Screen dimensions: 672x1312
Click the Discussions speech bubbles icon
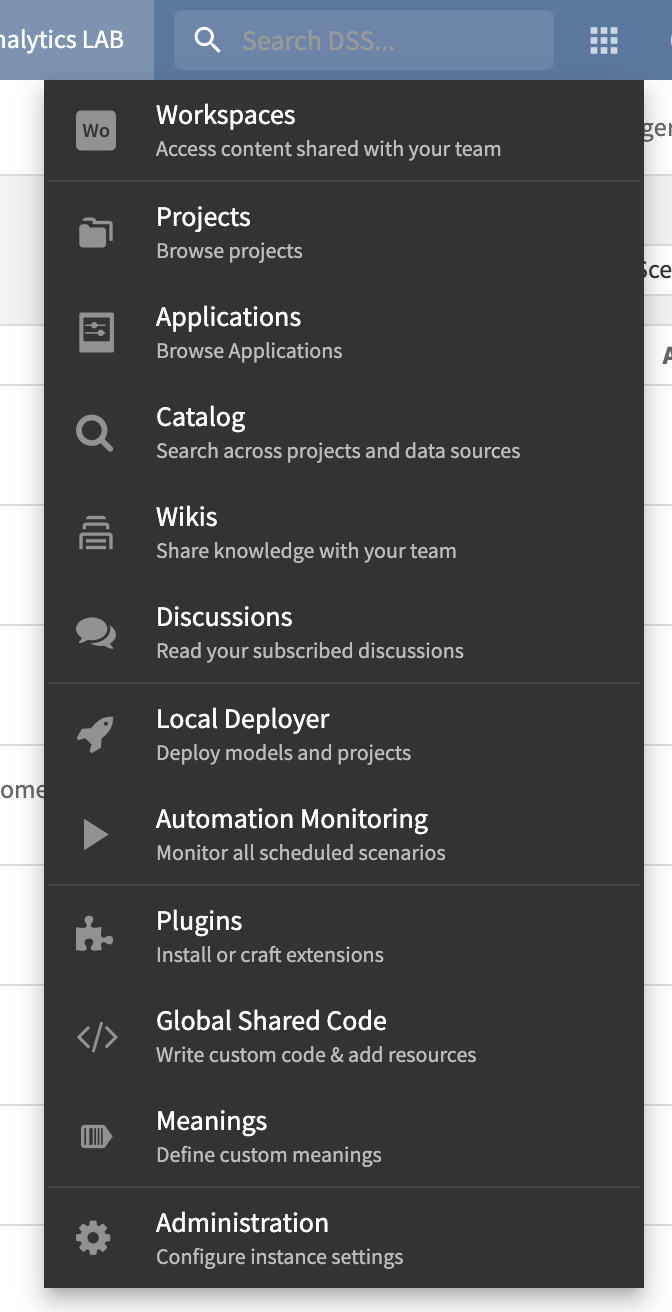pos(96,633)
